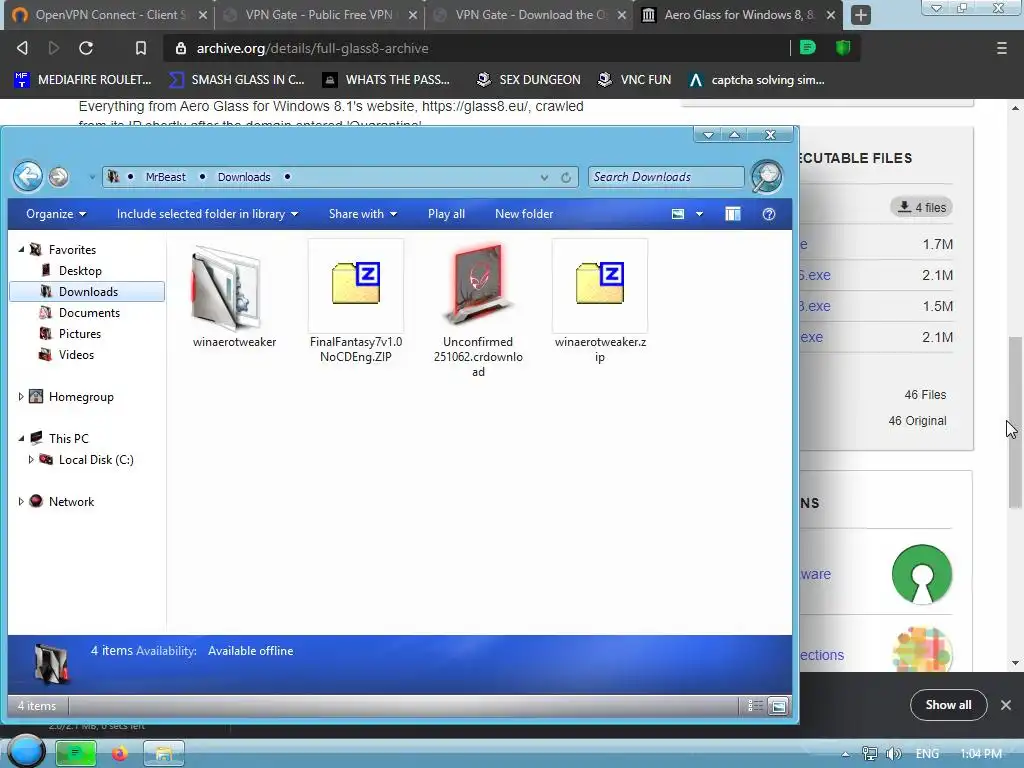The height and width of the screenshot is (768, 1024).
Task: Open the Organize dropdown menu
Action: click(x=56, y=214)
